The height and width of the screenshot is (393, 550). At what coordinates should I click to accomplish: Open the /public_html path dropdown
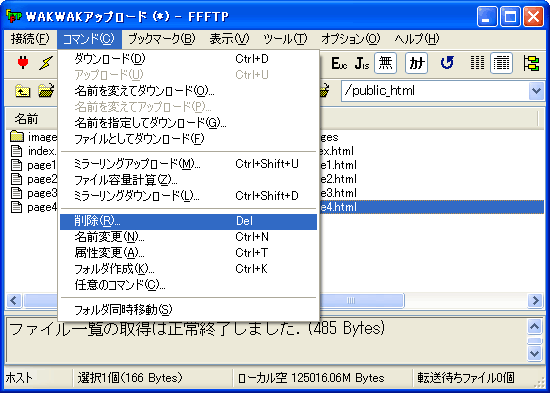[x=536, y=91]
